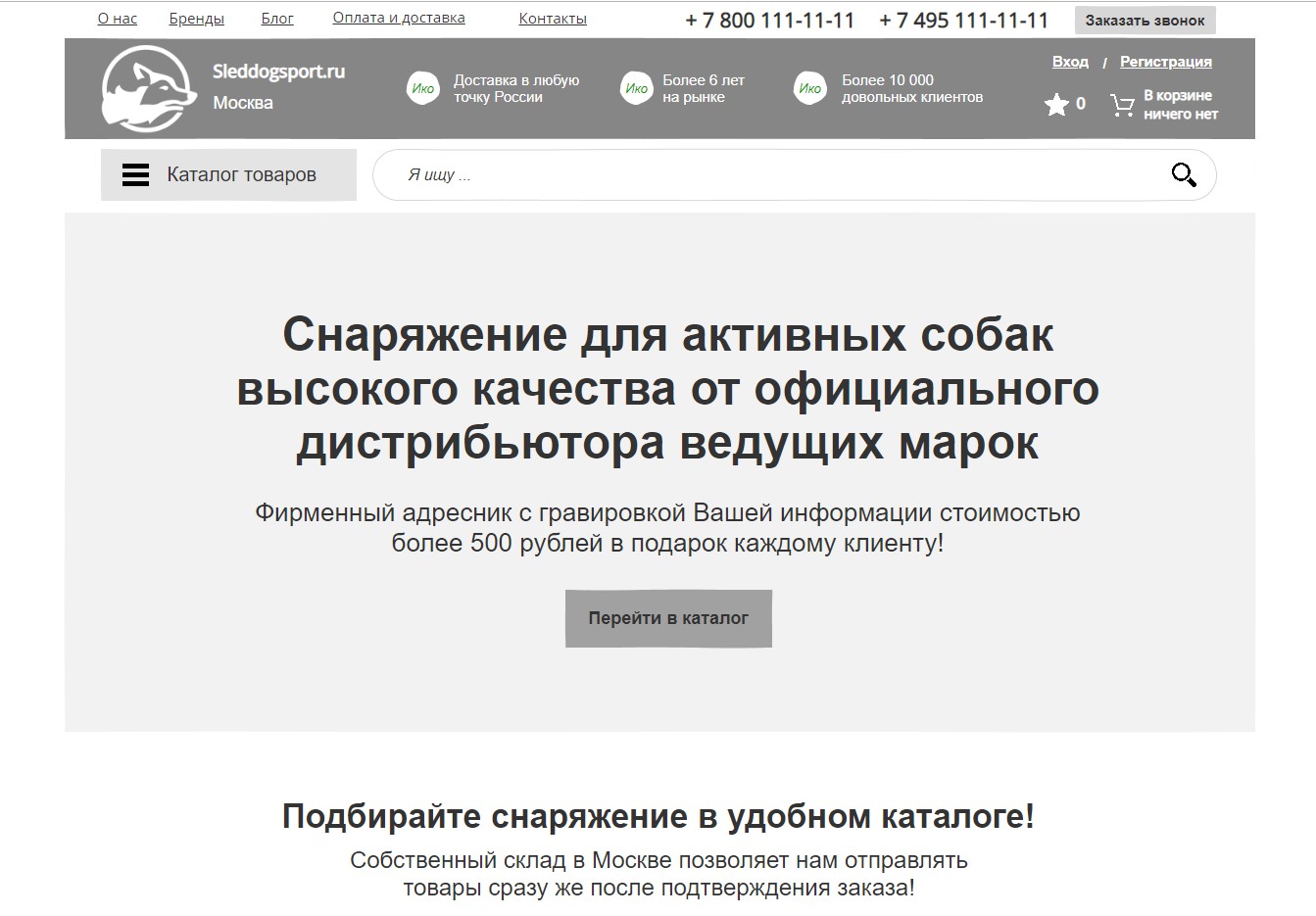Click 'Более 10 000 довольных клиентов' text
Screen dimensions: 1316x916
[912, 88]
